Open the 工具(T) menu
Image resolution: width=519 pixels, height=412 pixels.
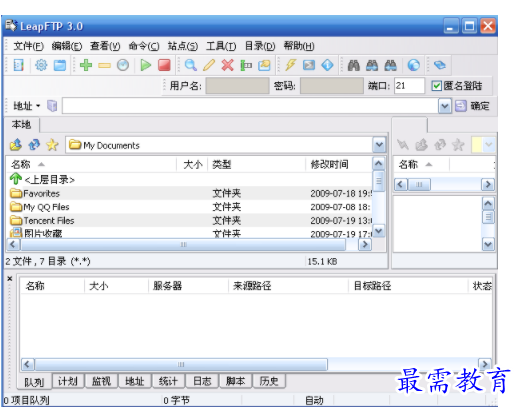(221, 46)
